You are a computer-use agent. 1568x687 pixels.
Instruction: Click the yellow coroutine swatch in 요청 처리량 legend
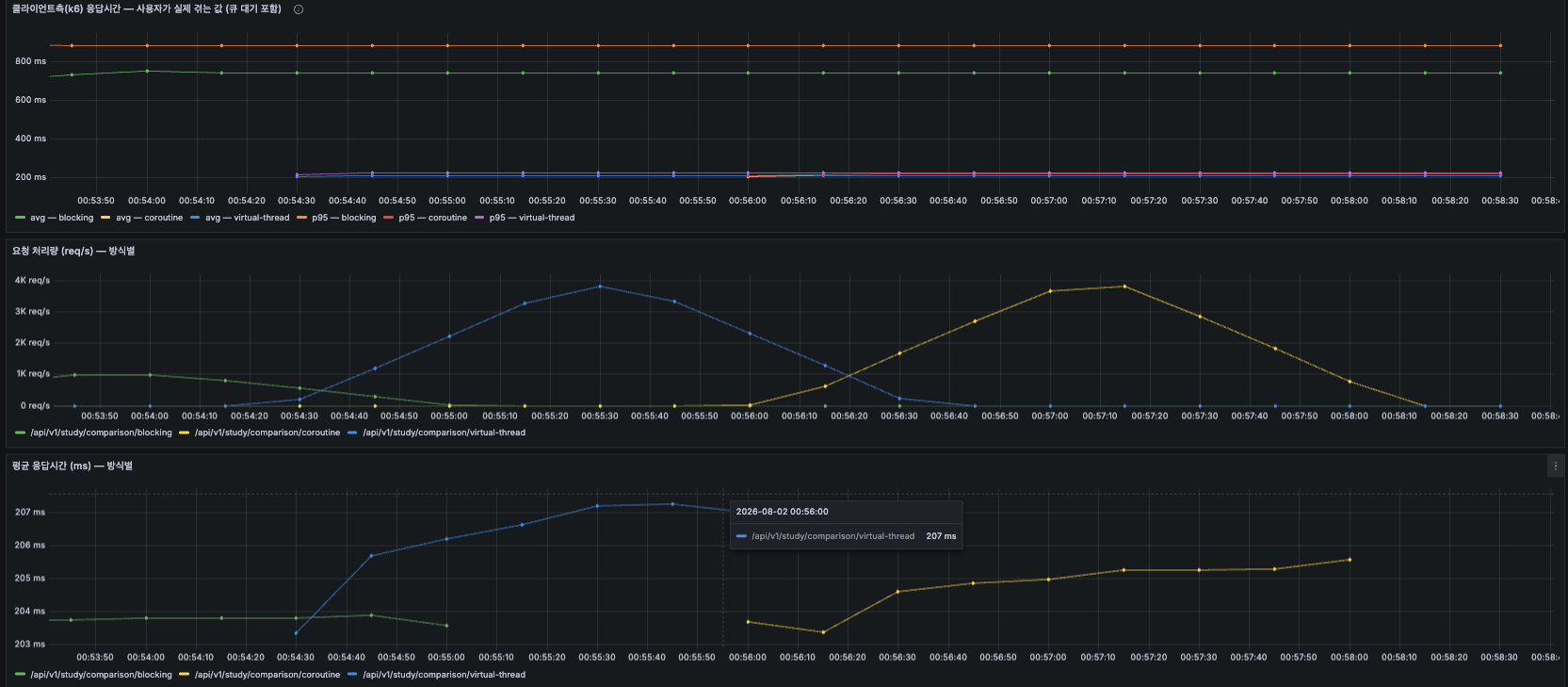pos(185,433)
